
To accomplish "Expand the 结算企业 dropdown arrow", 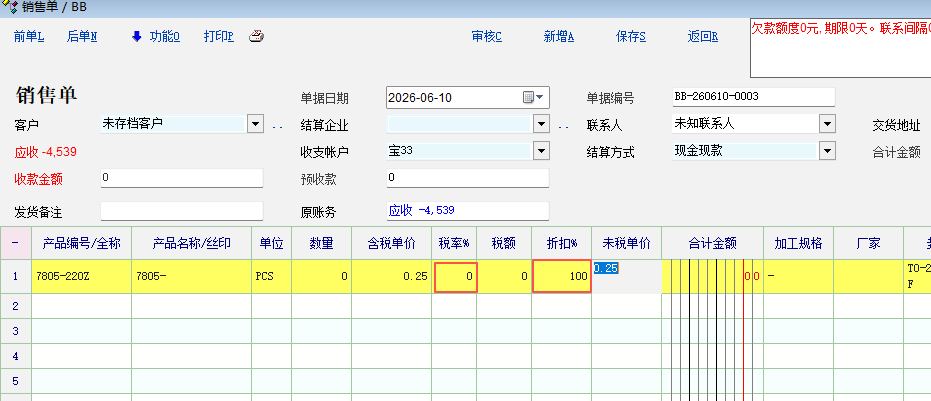I will click(x=541, y=124).
